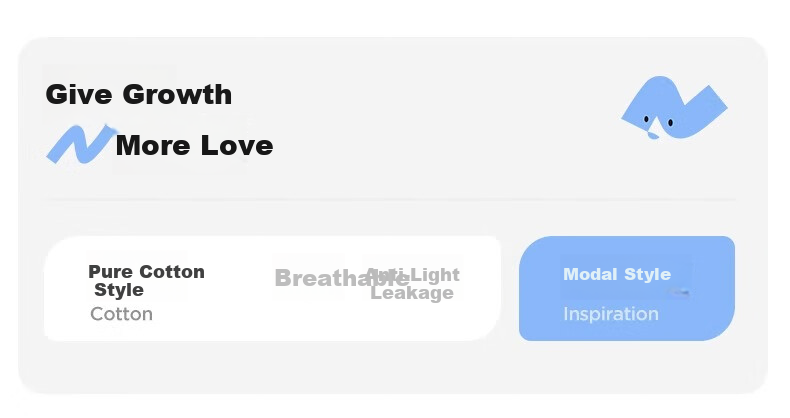Switch to the Modal Style tab

617,274
